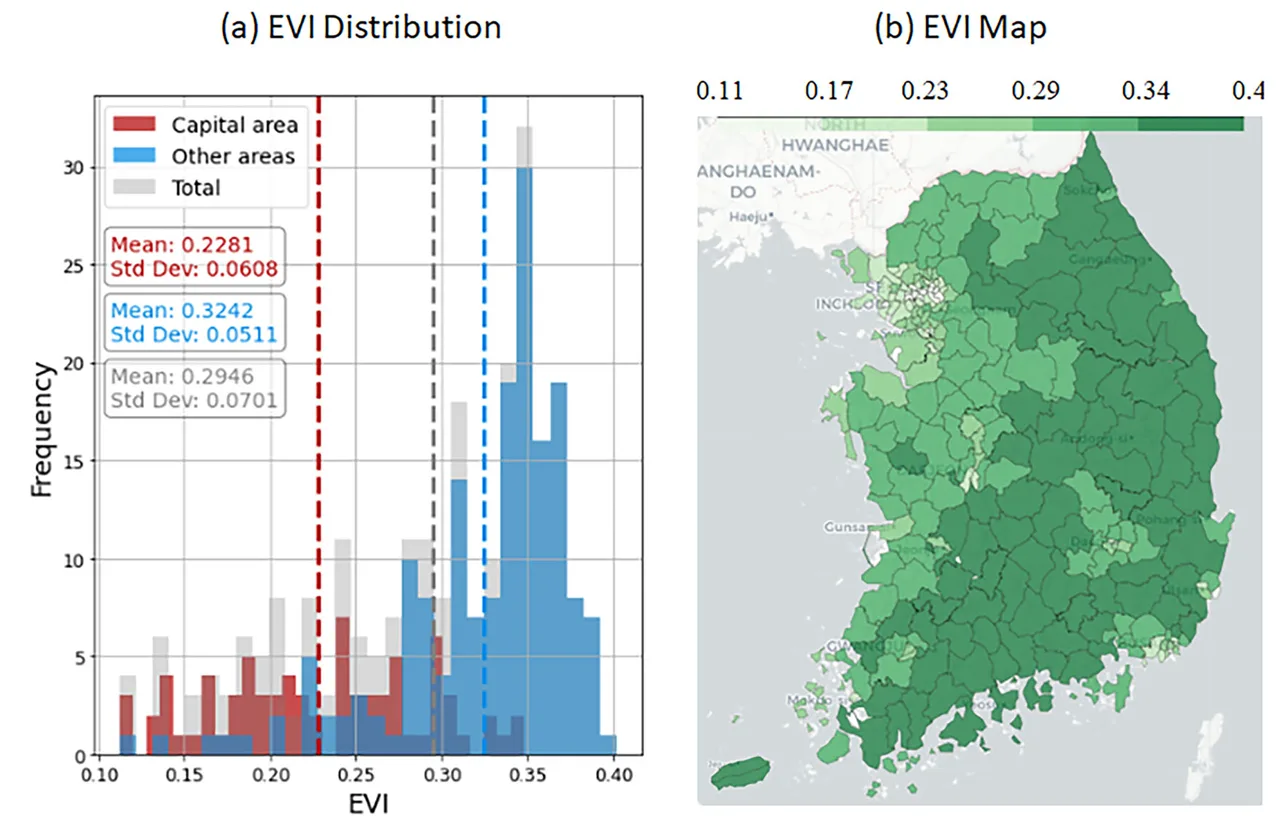
Task: Click the "0.35" x-axis tick label
Action: pos(529,775)
